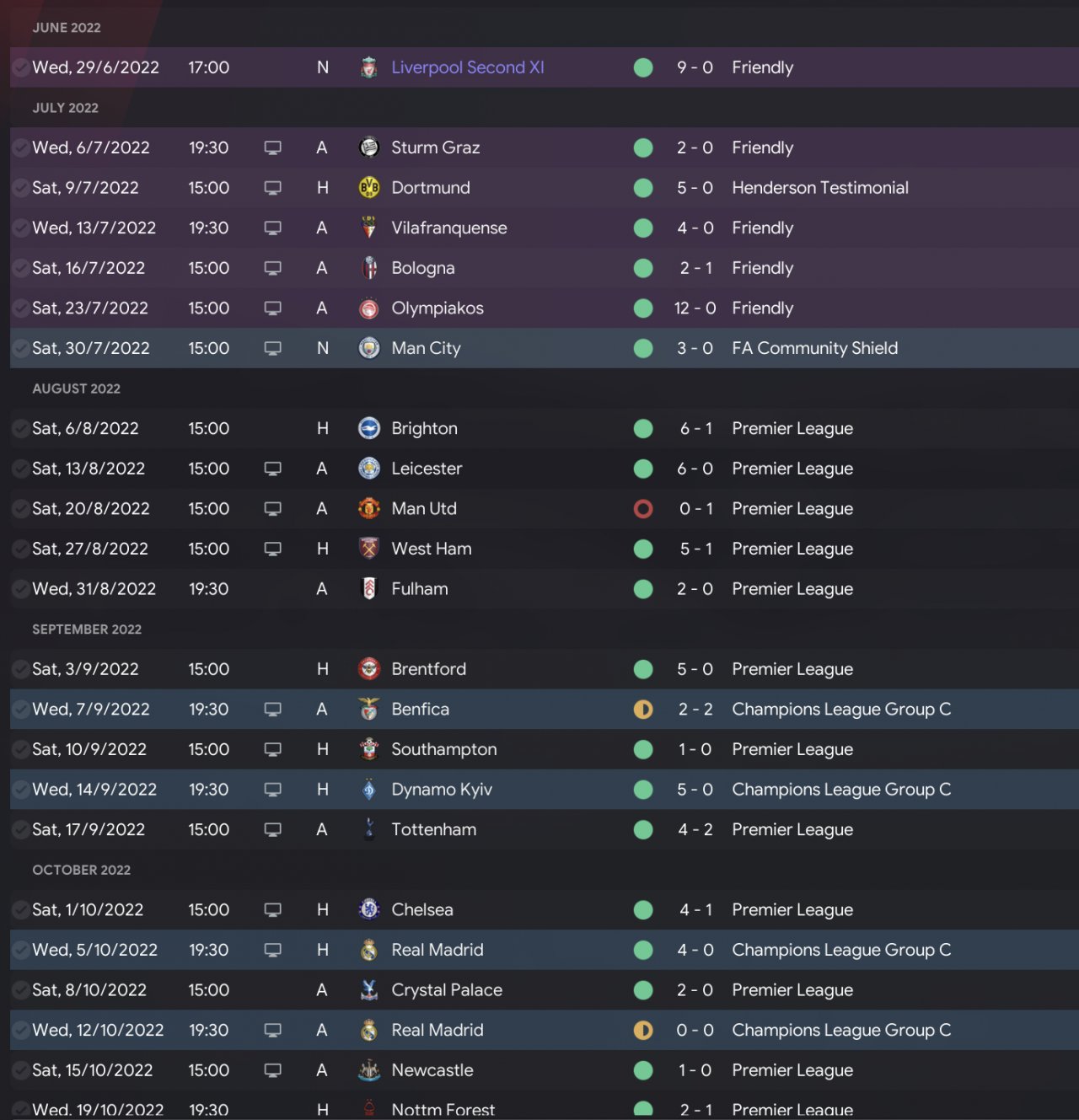Click the Dortmund club badge
The height and width of the screenshot is (1120, 1079).
click(368, 188)
